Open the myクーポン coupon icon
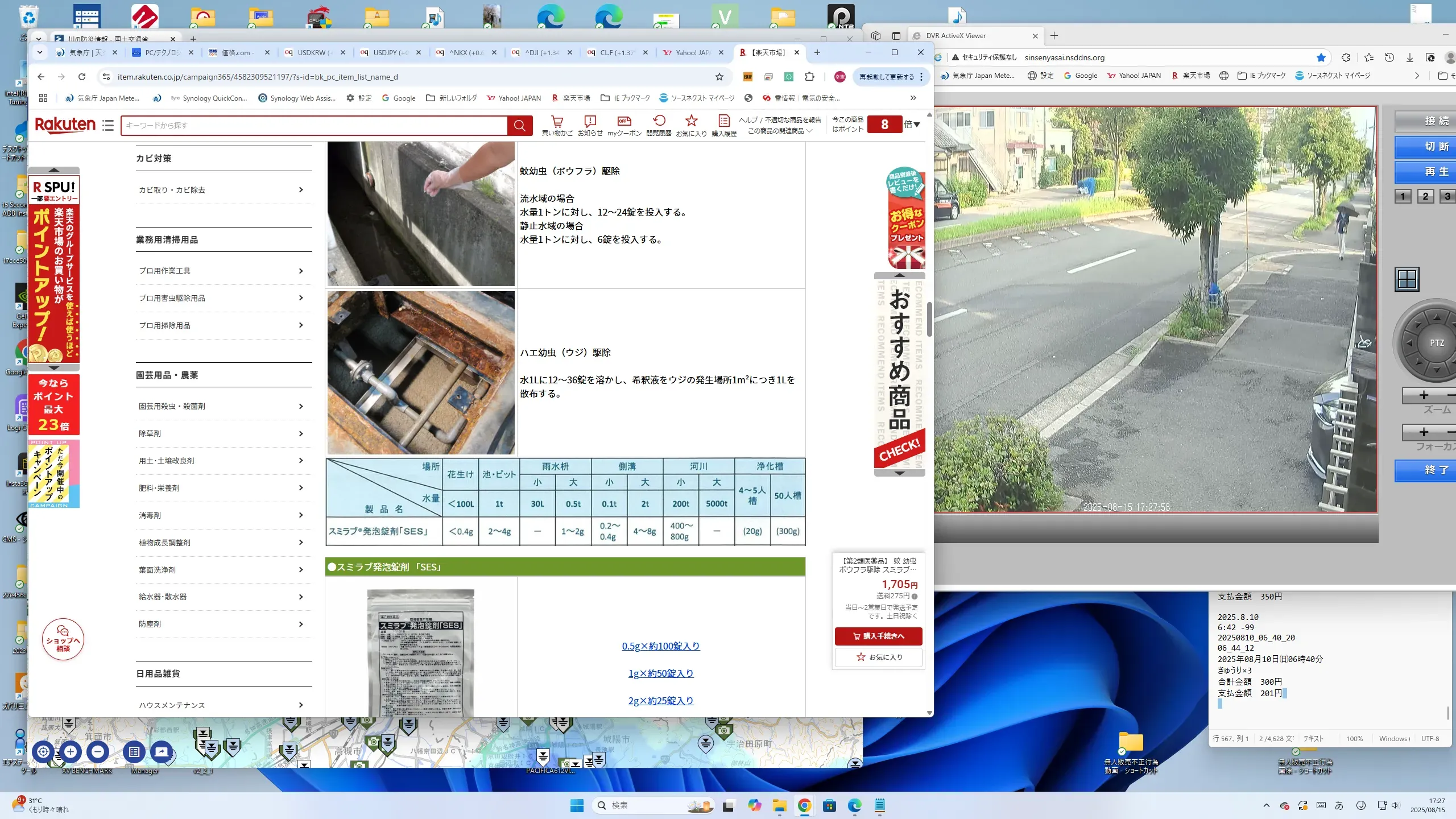The width and height of the screenshot is (1456, 819). [x=624, y=121]
